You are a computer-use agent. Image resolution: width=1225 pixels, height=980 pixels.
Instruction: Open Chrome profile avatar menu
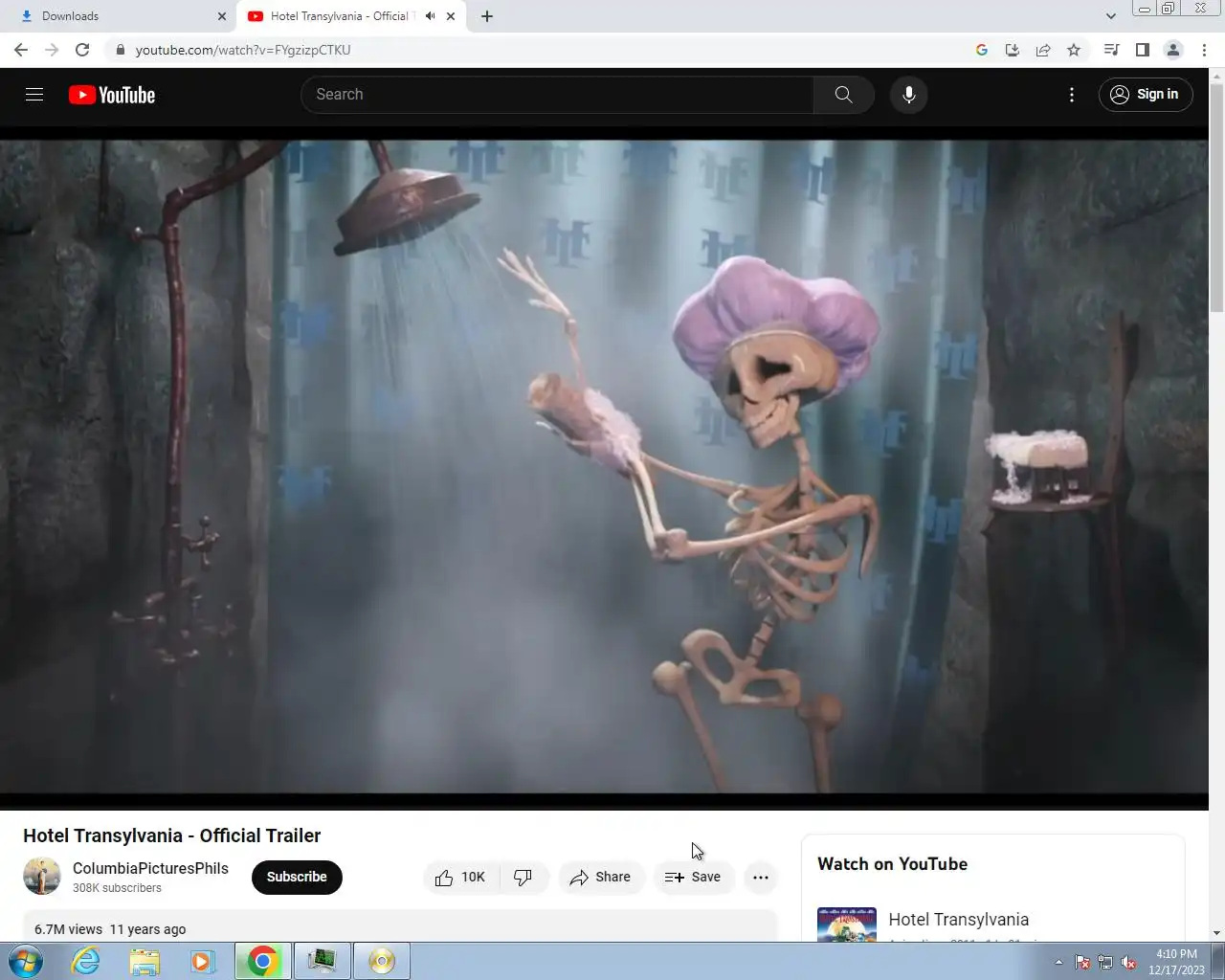(x=1173, y=50)
